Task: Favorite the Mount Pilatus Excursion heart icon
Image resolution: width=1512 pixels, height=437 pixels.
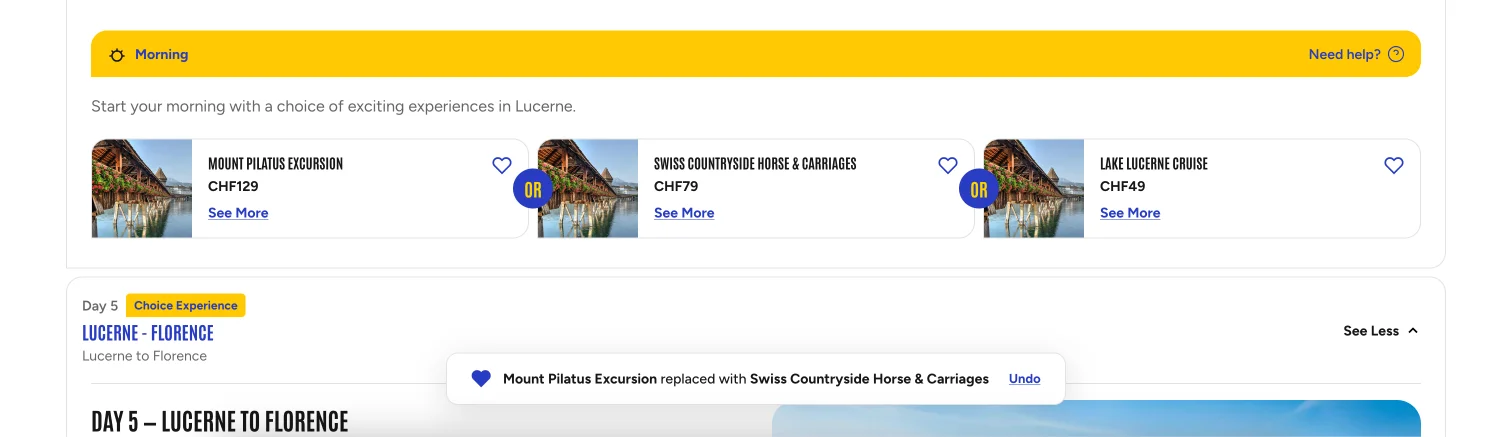Action: [x=502, y=166]
